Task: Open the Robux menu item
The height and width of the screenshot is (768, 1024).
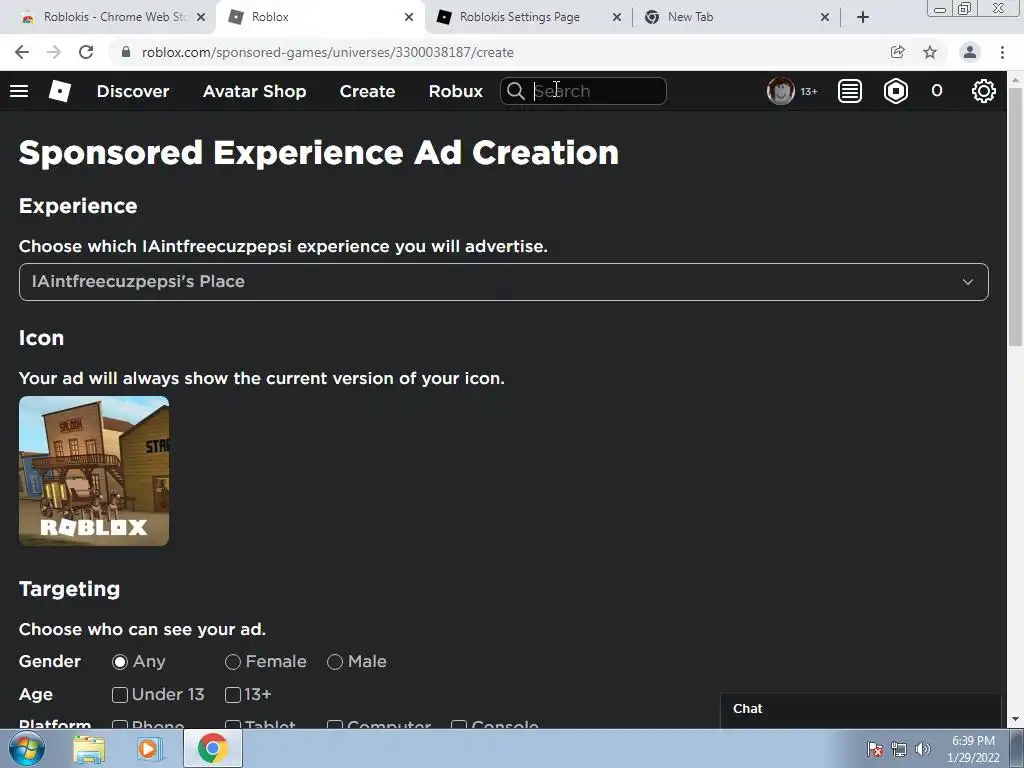Action: (x=456, y=91)
